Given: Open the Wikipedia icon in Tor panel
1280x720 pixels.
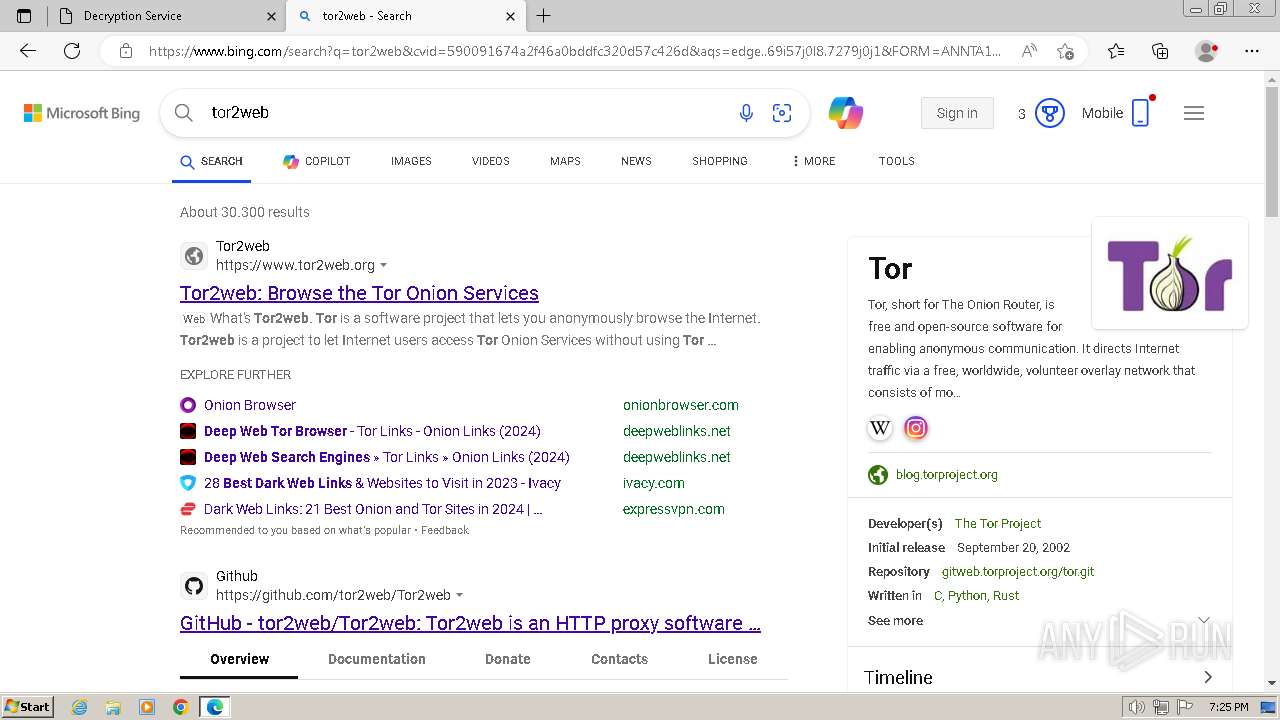Looking at the screenshot, I should click(x=880, y=428).
